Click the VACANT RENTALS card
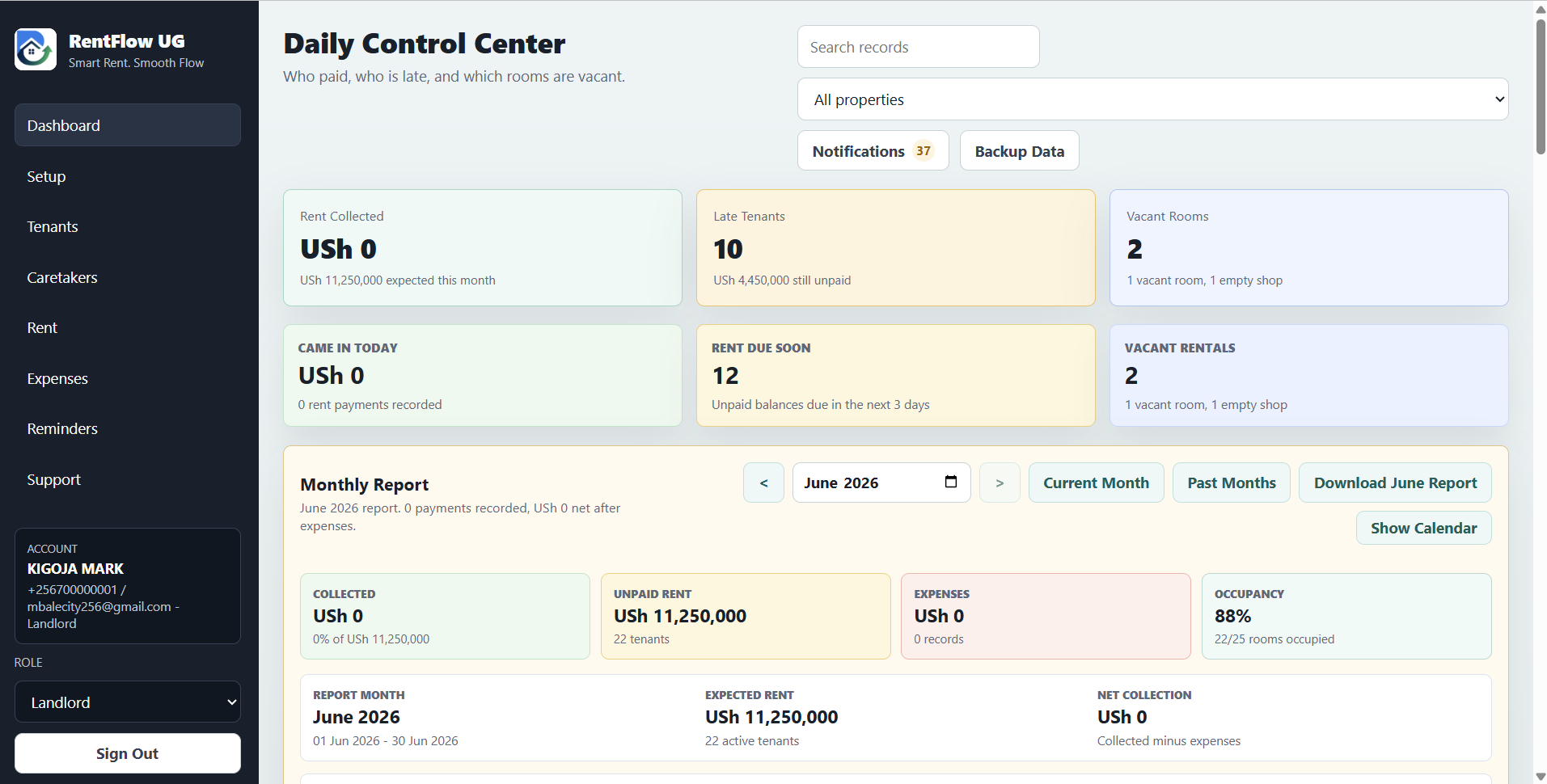1547x784 pixels. 1309,376
